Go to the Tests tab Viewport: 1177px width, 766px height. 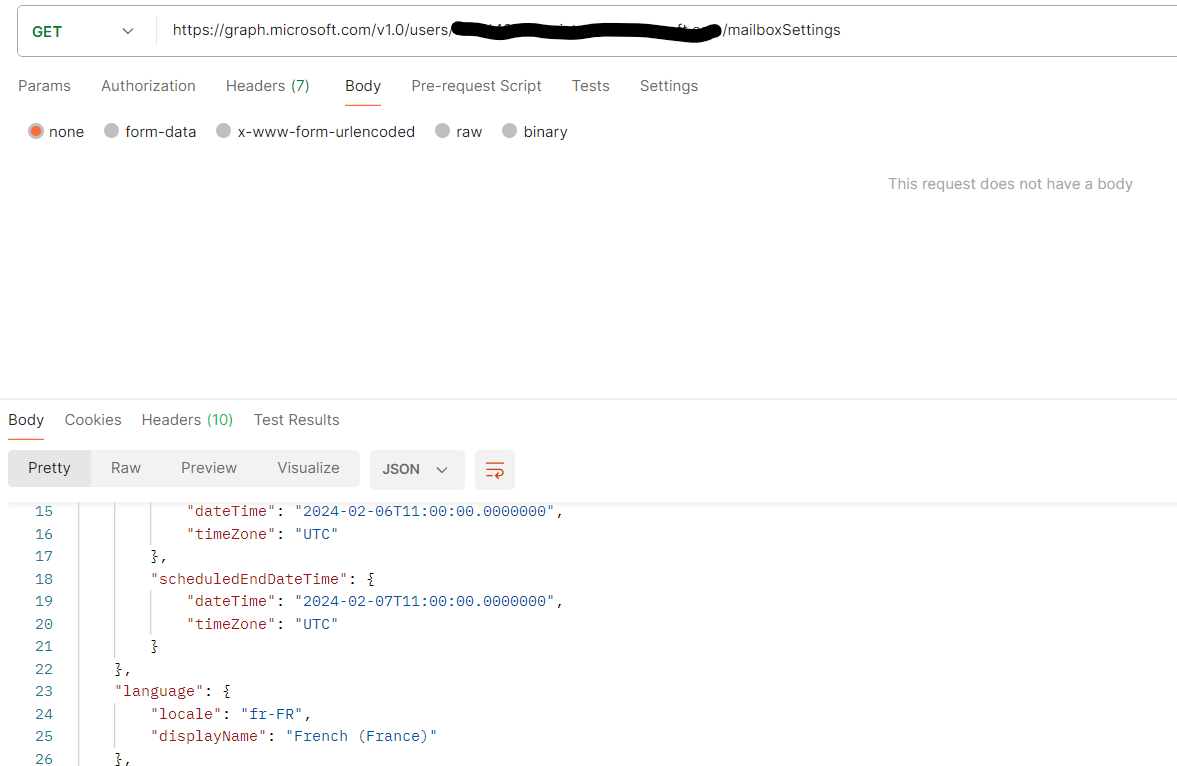coord(590,86)
